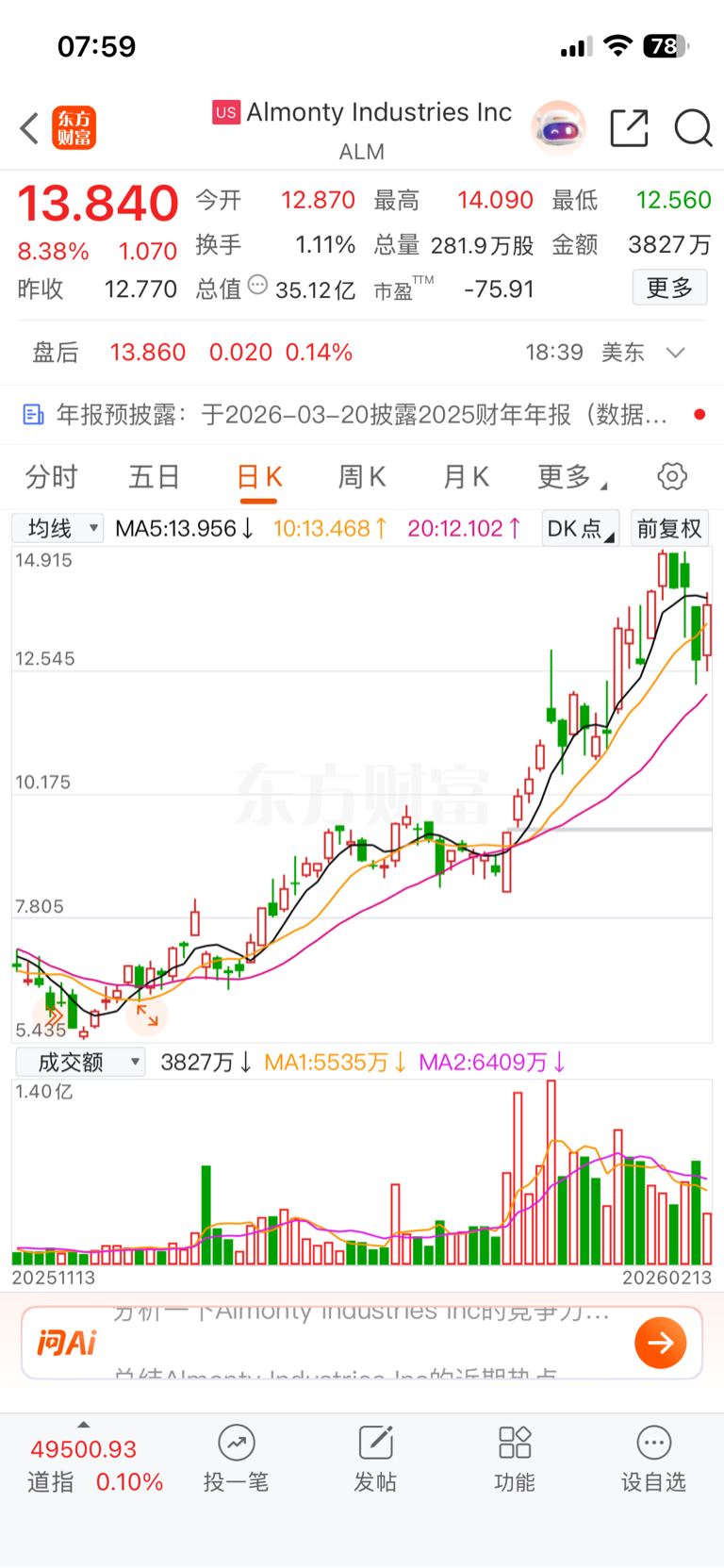Open the DK点 dropdown
This screenshot has width=724, height=1568.
tap(581, 528)
